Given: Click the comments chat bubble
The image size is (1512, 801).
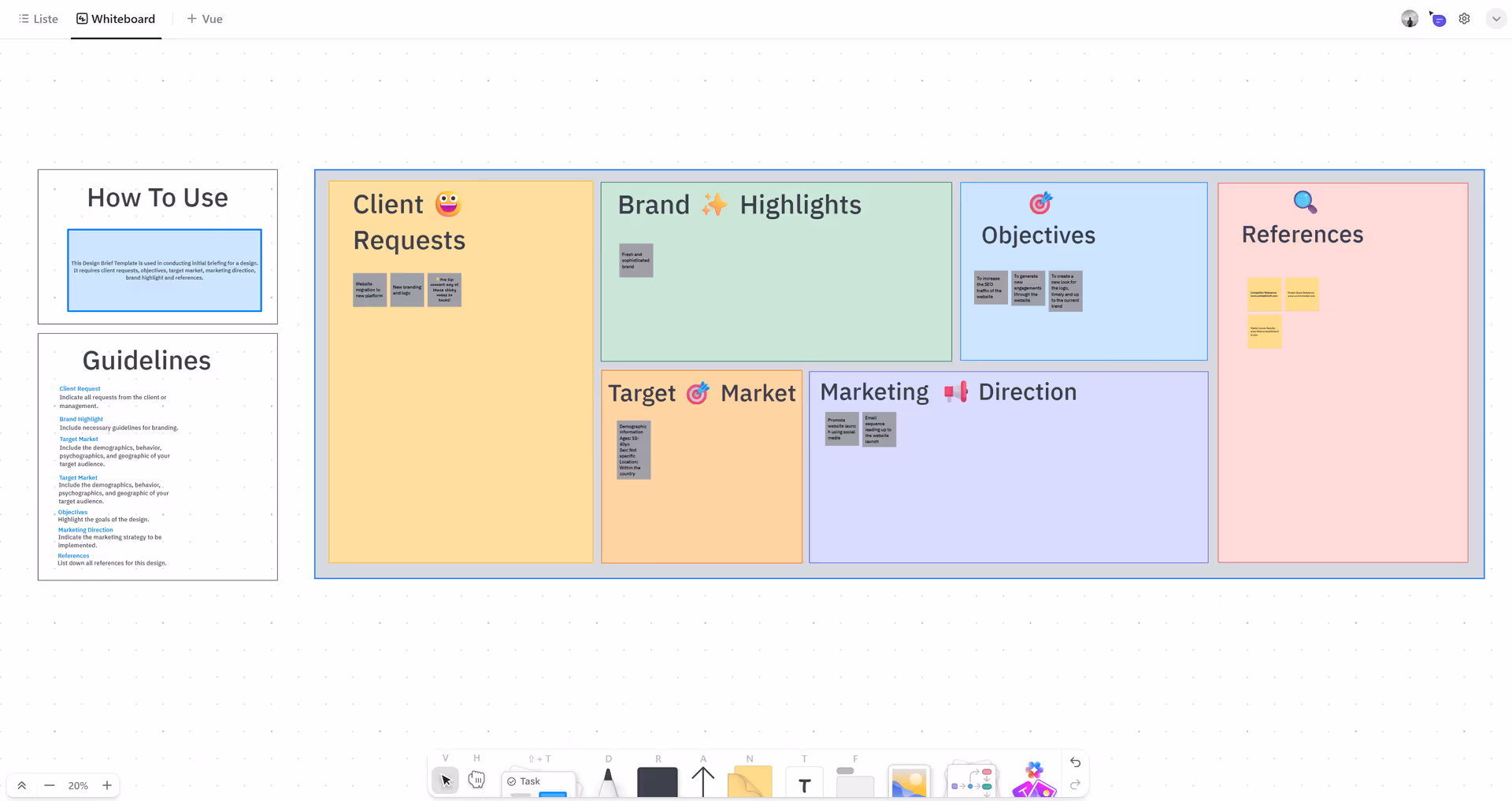Looking at the screenshot, I should [x=1437, y=18].
